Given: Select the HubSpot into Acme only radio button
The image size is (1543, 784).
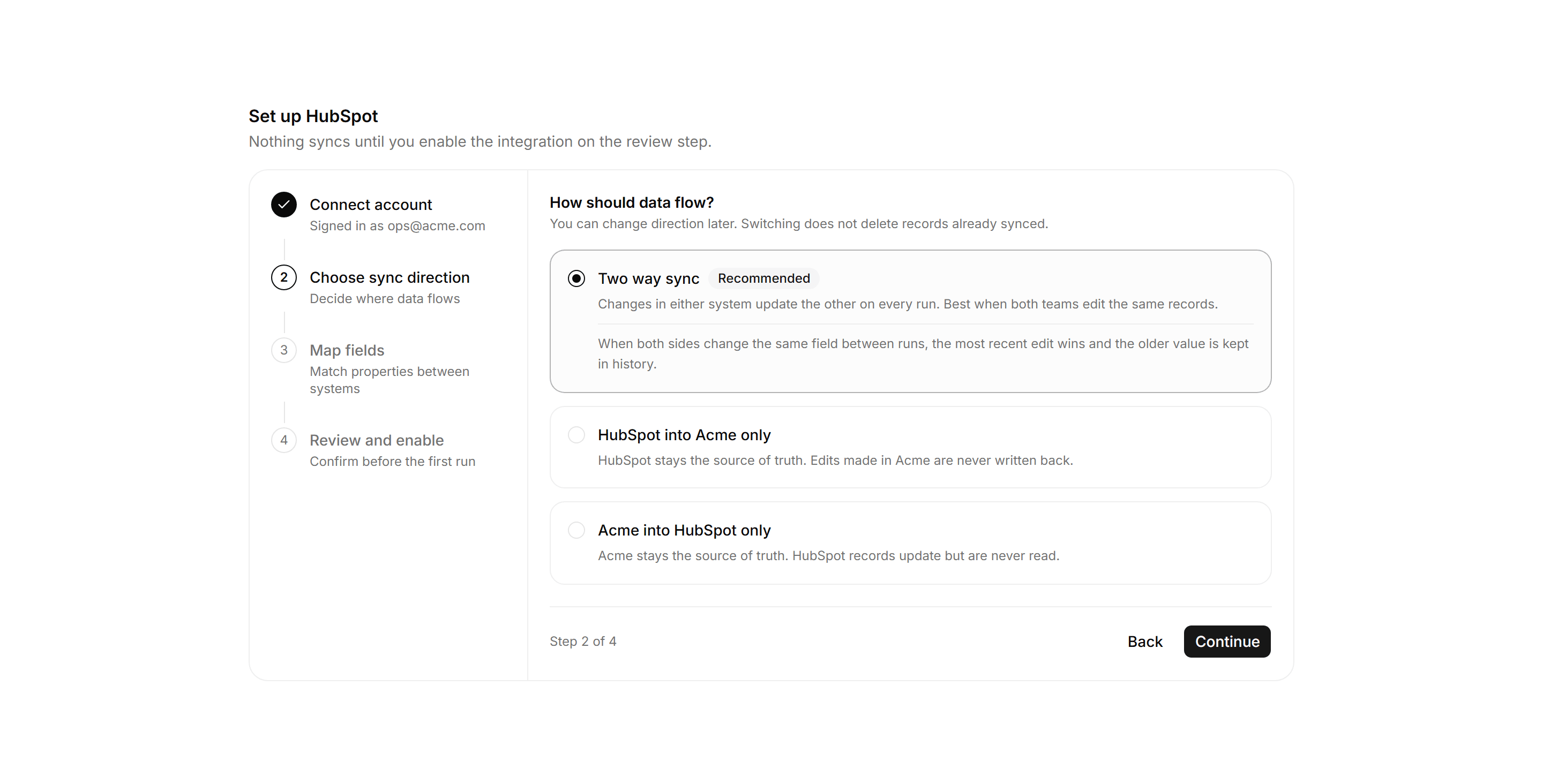Looking at the screenshot, I should [576, 435].
